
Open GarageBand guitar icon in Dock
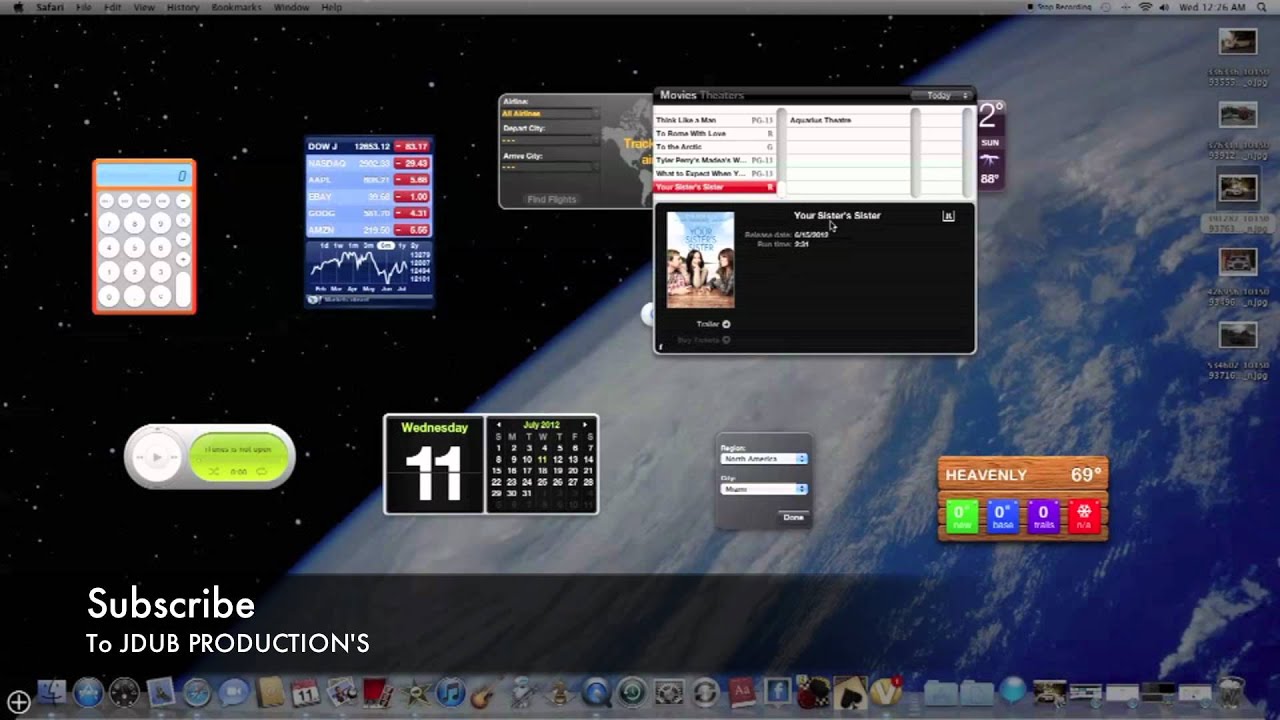click(x=485, y=692)
